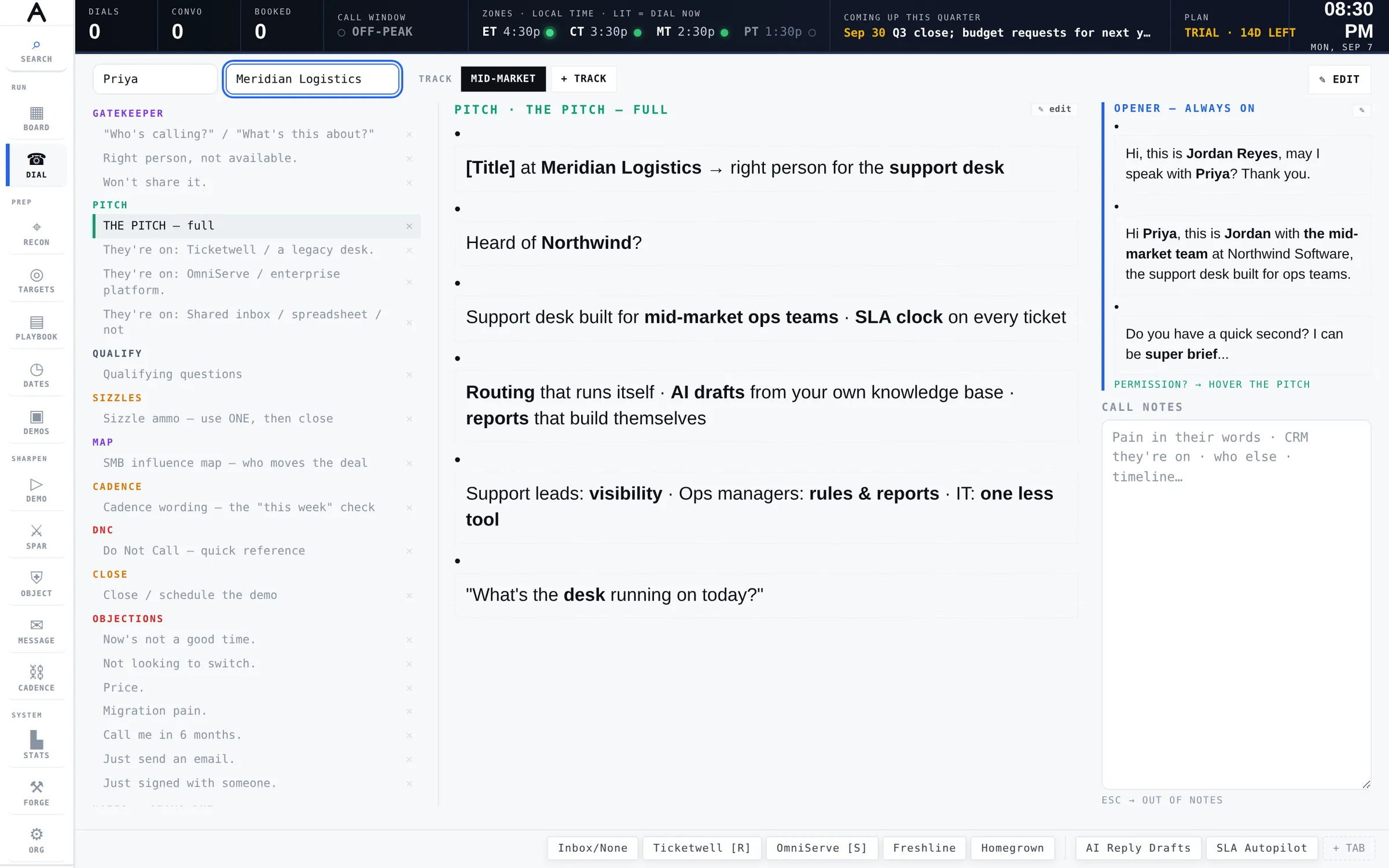Select the Mid-Market track
Viewport: 1389px width, 868px height.
click(503, 79)
